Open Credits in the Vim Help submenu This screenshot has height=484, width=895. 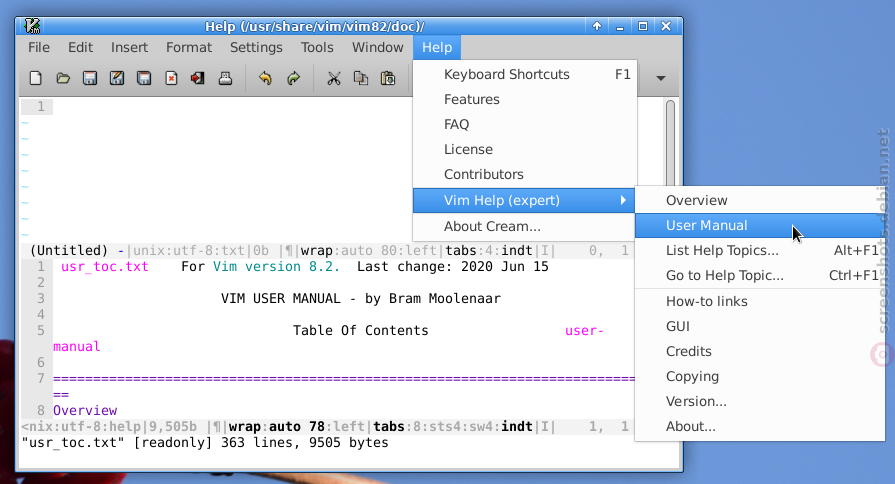[x=760, y=352]
